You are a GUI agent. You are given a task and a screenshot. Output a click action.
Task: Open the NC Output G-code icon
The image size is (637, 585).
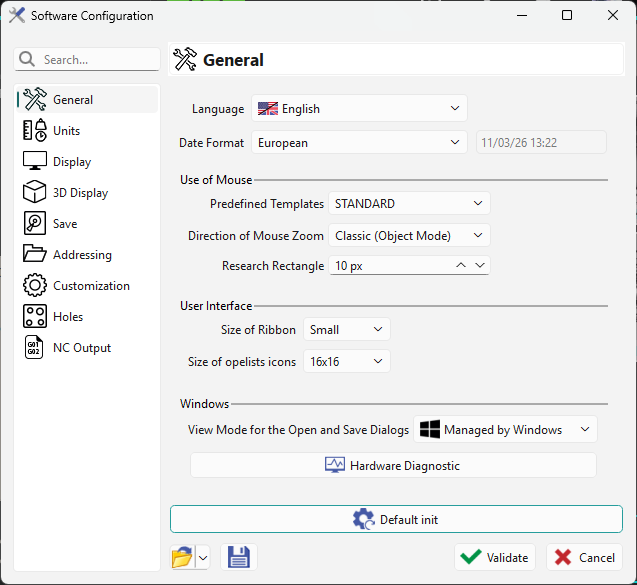(35, 347)
